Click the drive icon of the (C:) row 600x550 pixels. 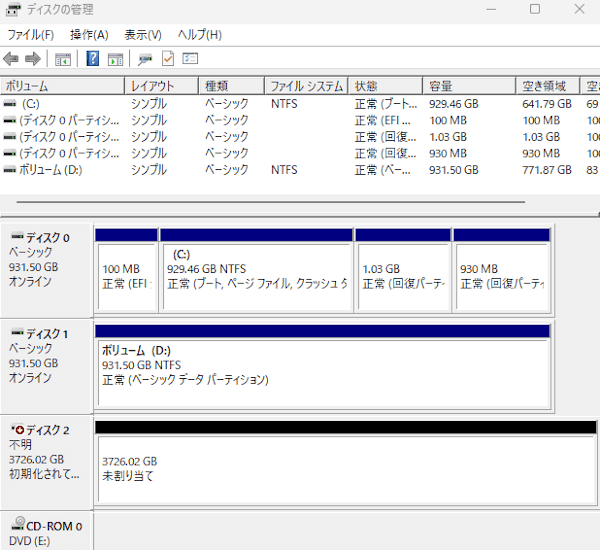[x=10, y=104]
